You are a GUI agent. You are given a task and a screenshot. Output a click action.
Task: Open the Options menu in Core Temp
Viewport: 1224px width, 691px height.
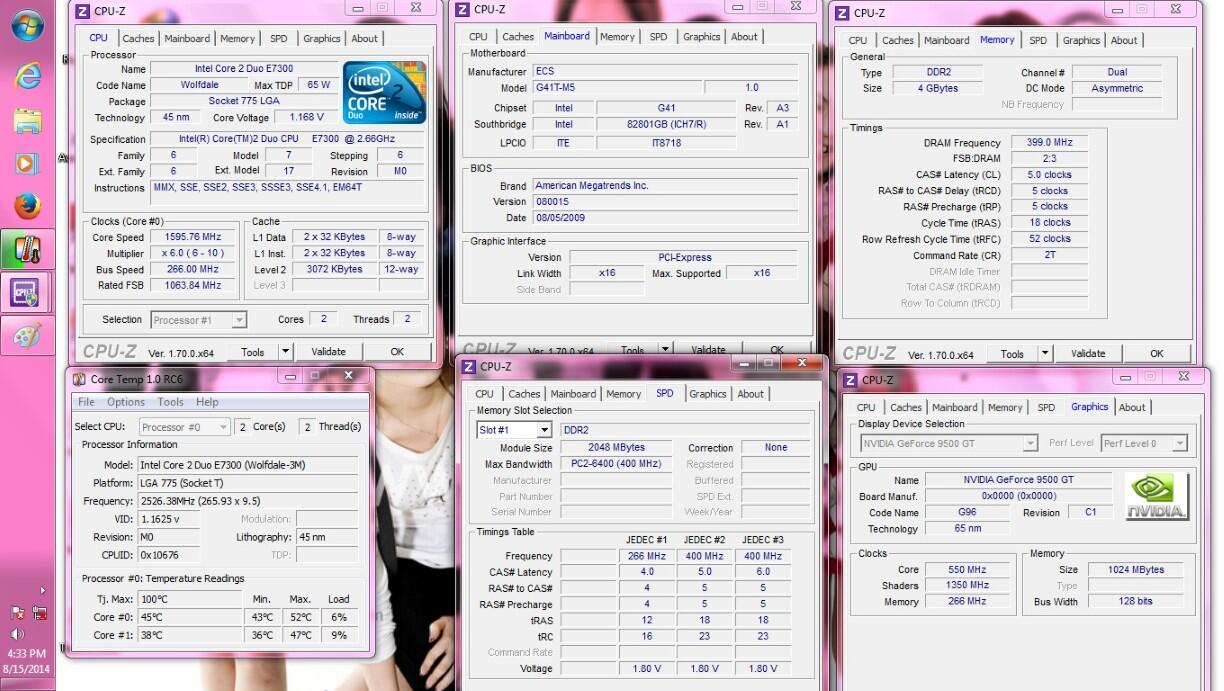[x=126, y=402]
